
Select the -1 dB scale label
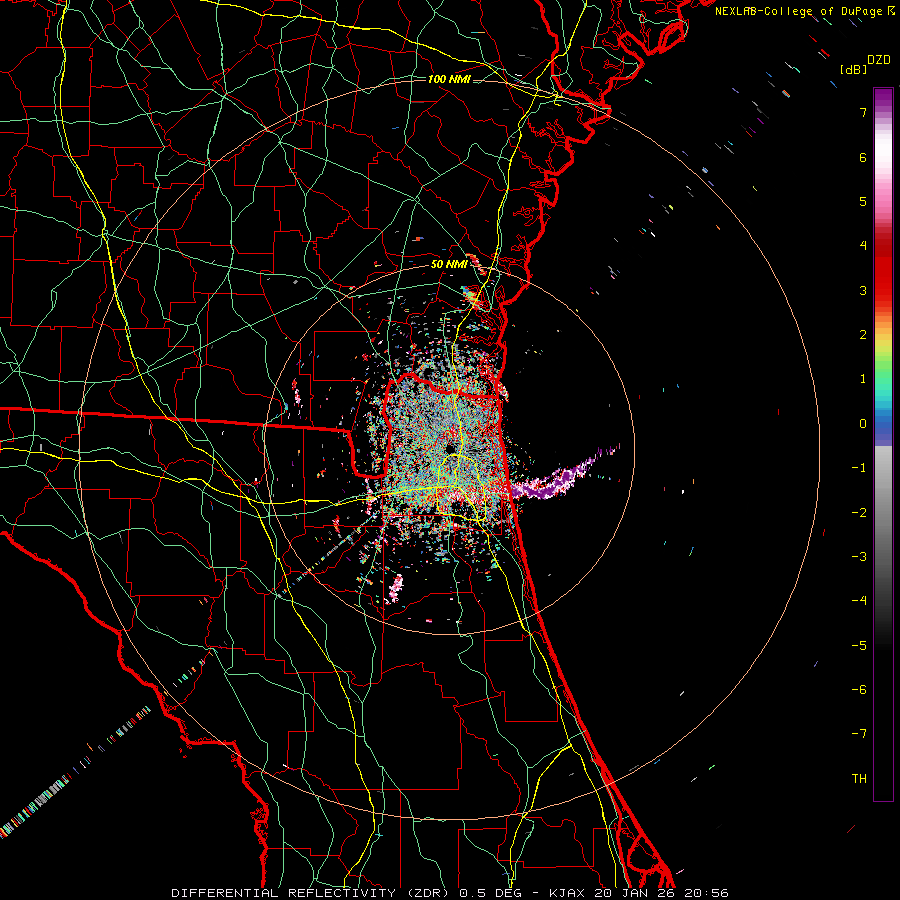859,468
